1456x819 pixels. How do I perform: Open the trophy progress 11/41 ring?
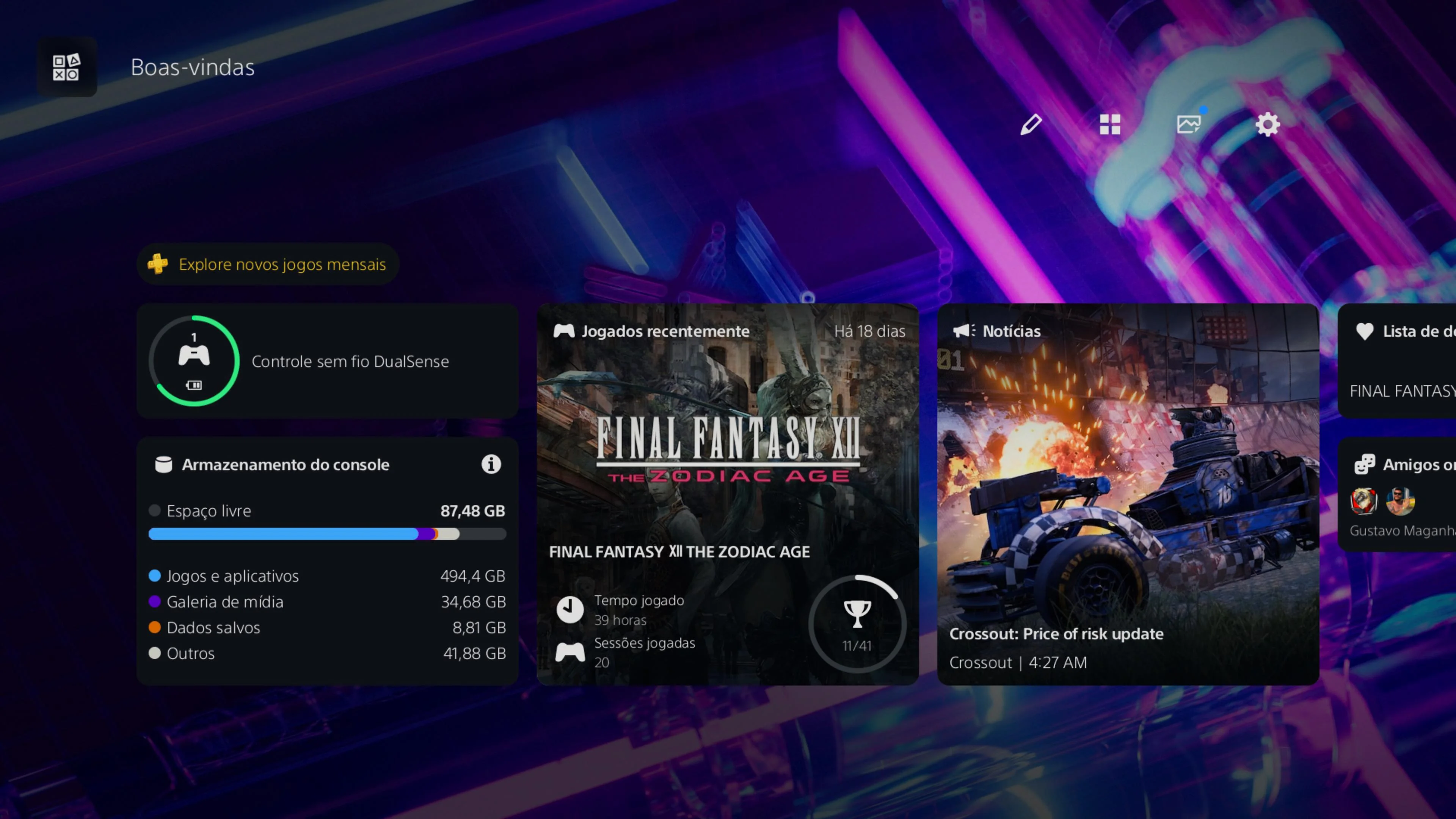click(x=857, y=624)
